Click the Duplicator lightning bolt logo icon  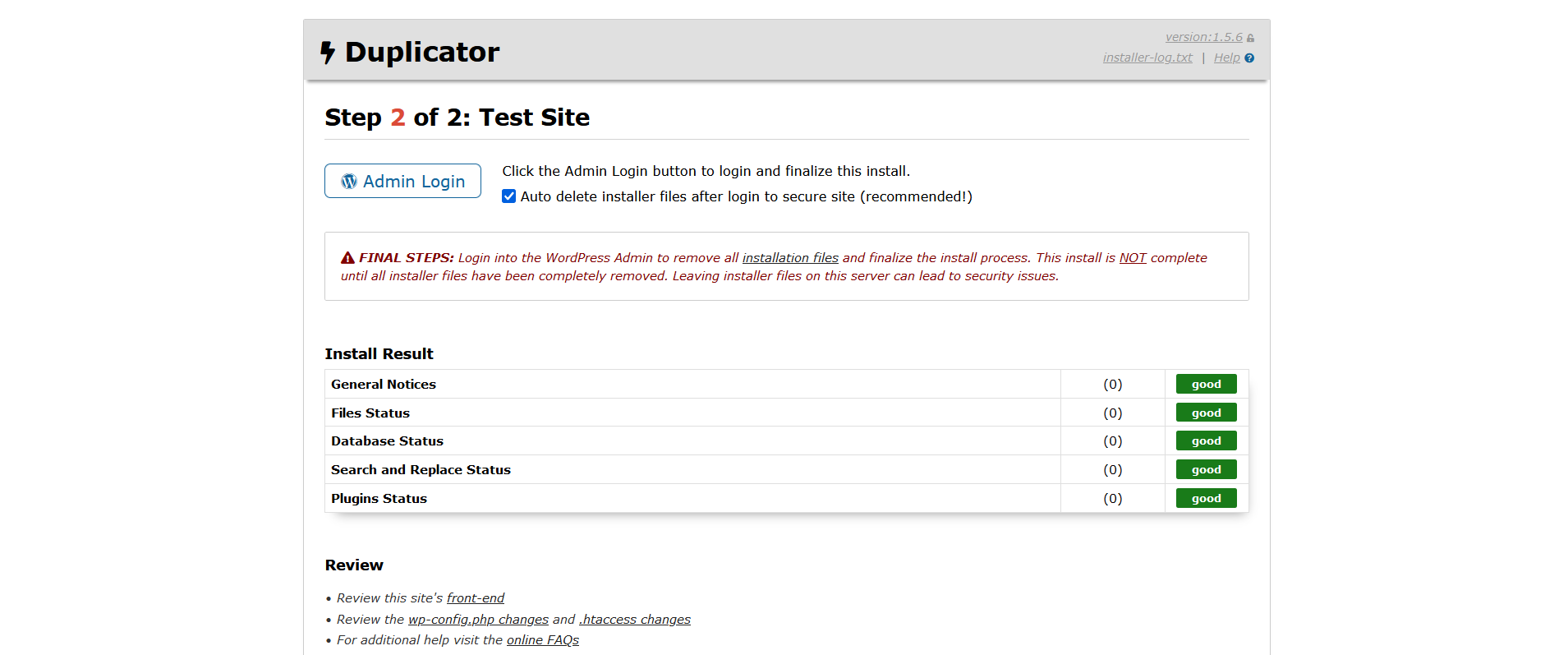[328, 53]
